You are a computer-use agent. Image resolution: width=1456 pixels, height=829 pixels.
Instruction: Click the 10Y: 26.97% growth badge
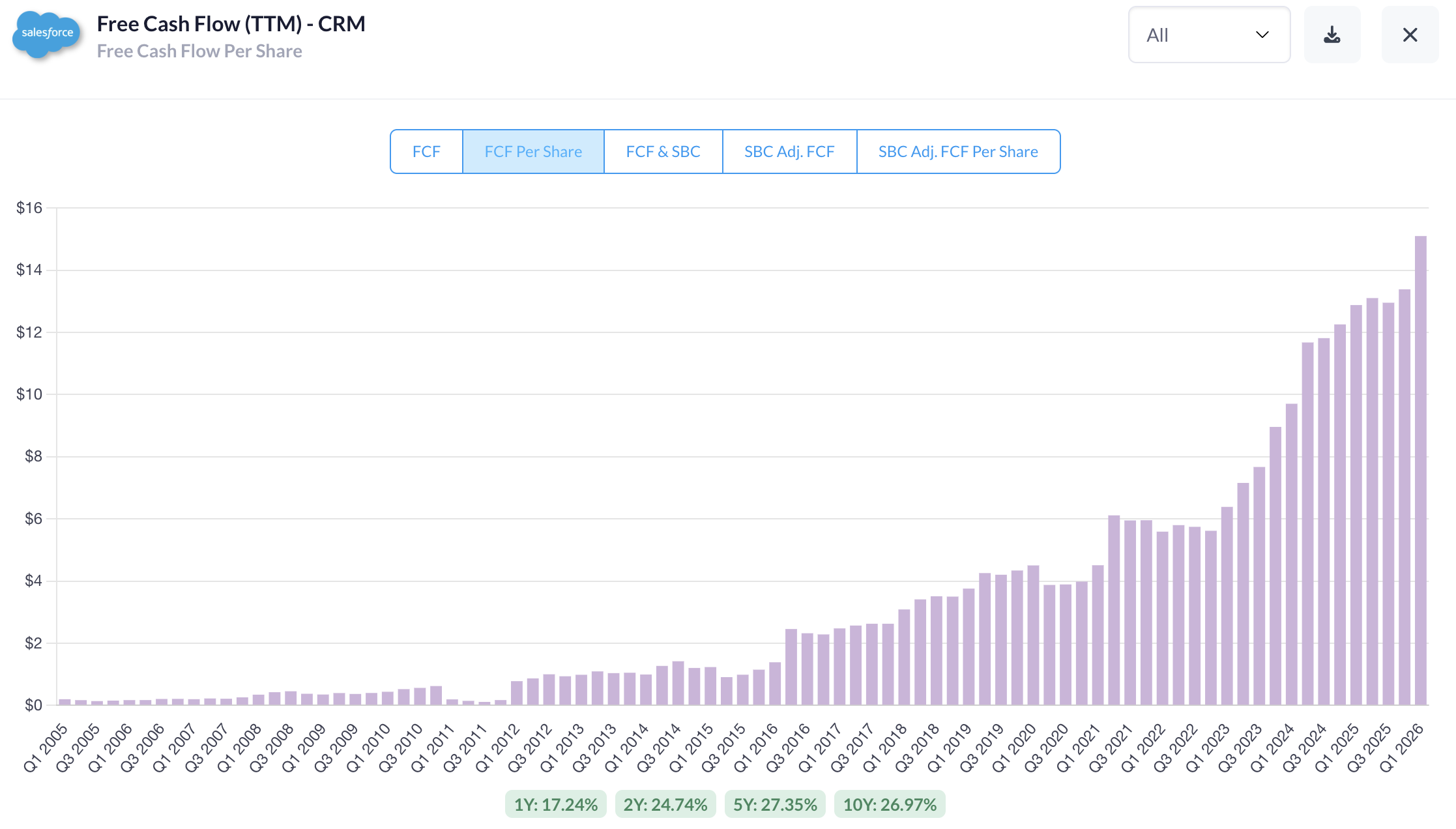(x=889, y=804)
